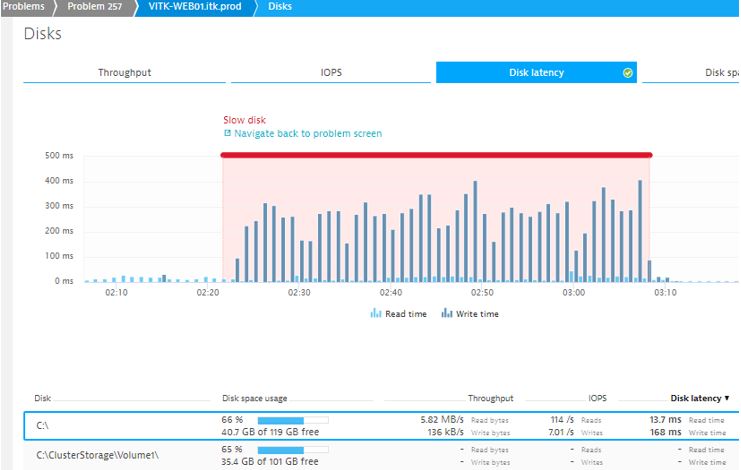Click the red Slow disk event bar
This screenshot has width=741, height=470.
[436, 155]
